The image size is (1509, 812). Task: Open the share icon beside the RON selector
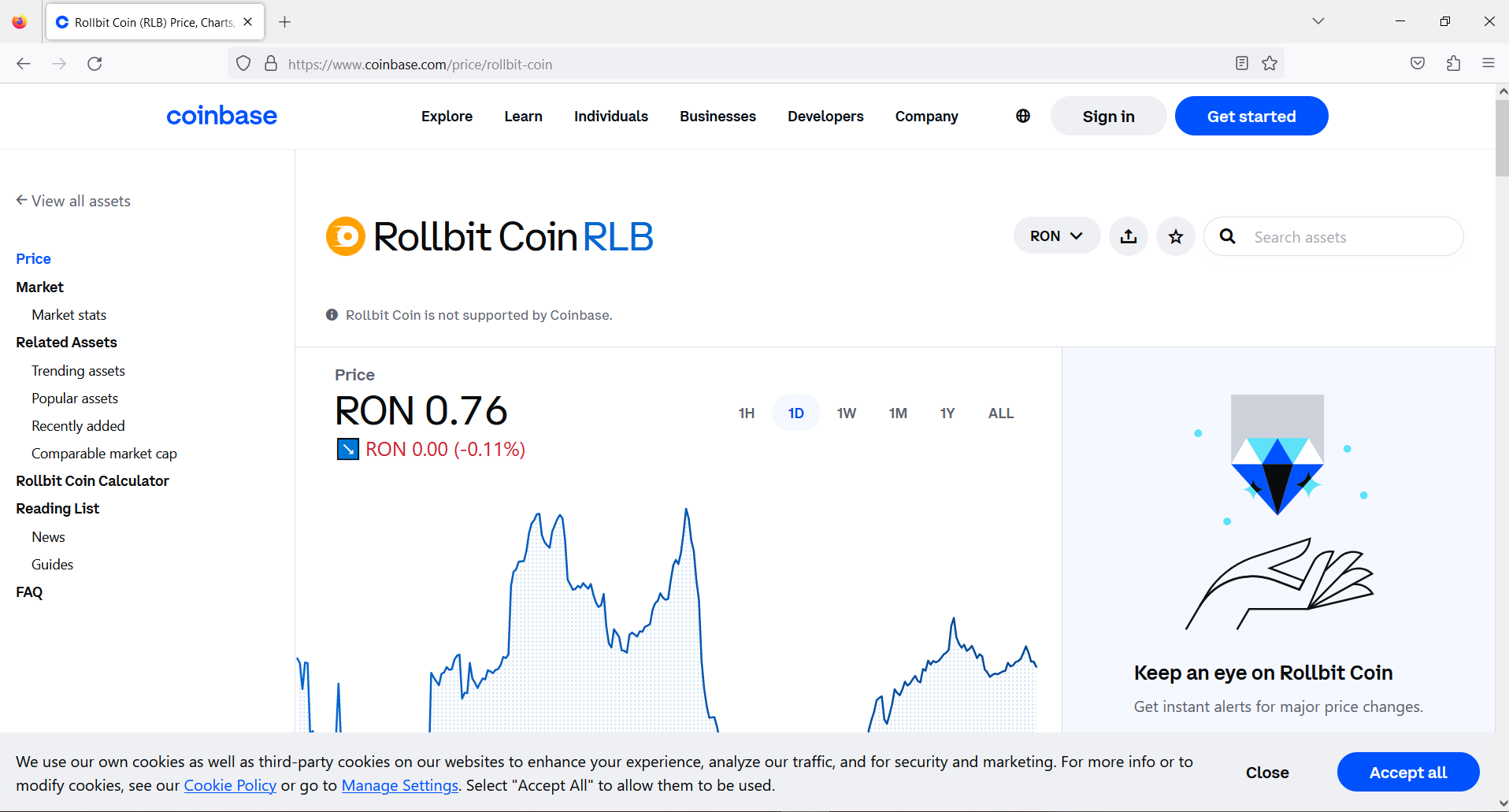point(1128,236)
